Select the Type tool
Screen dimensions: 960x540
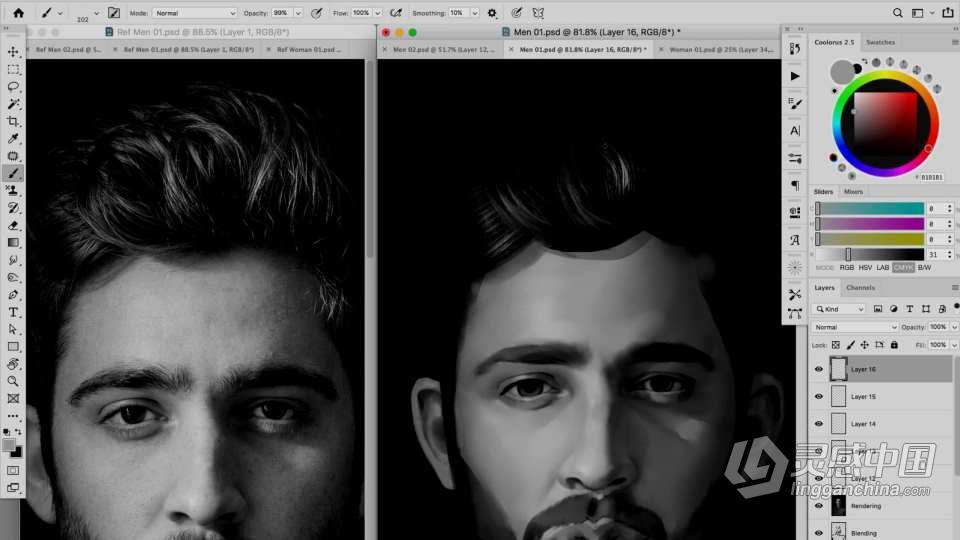click(13, 312)
